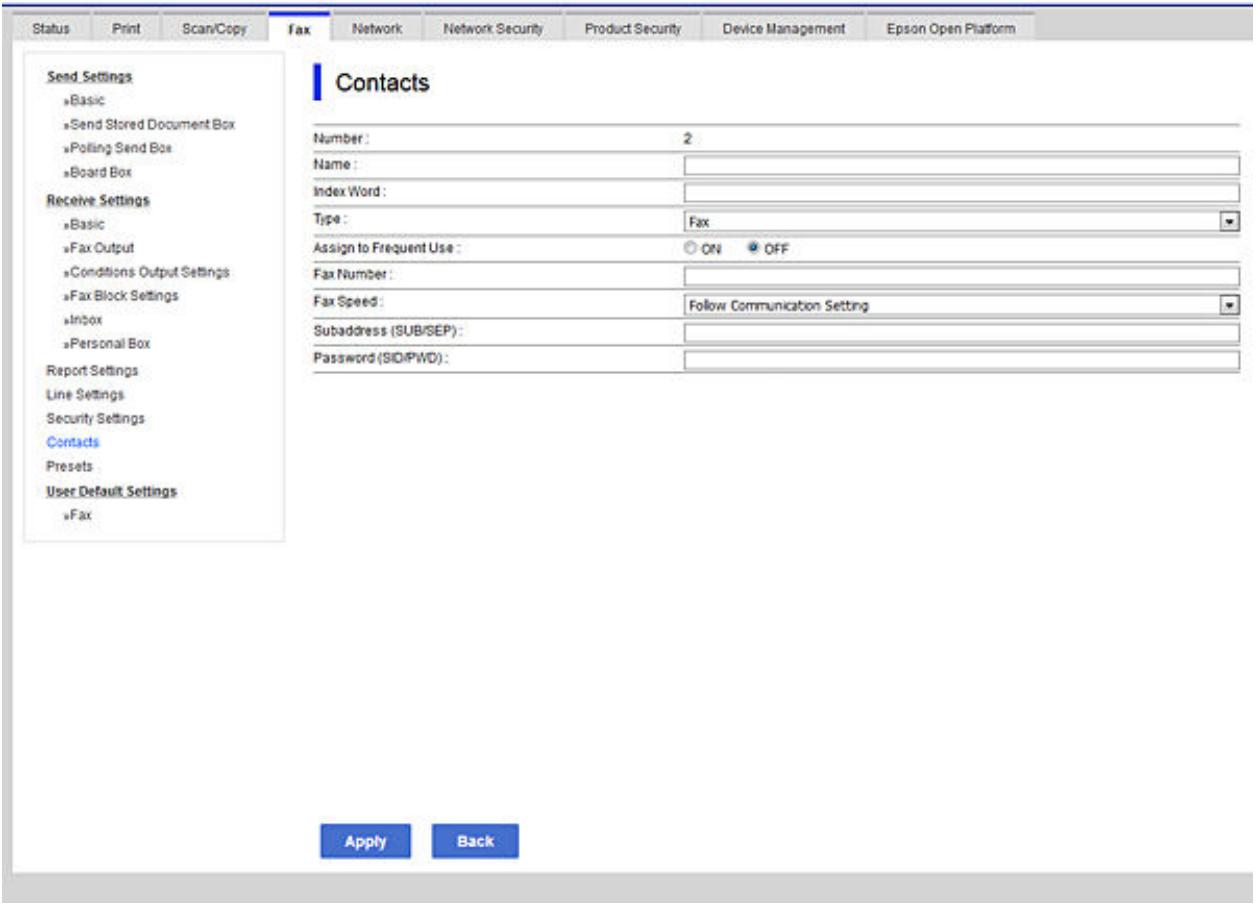The height and width of the screenshot is (906, 1257).
Task: Select the Fax tab
Action: click(x=299, y=30)
